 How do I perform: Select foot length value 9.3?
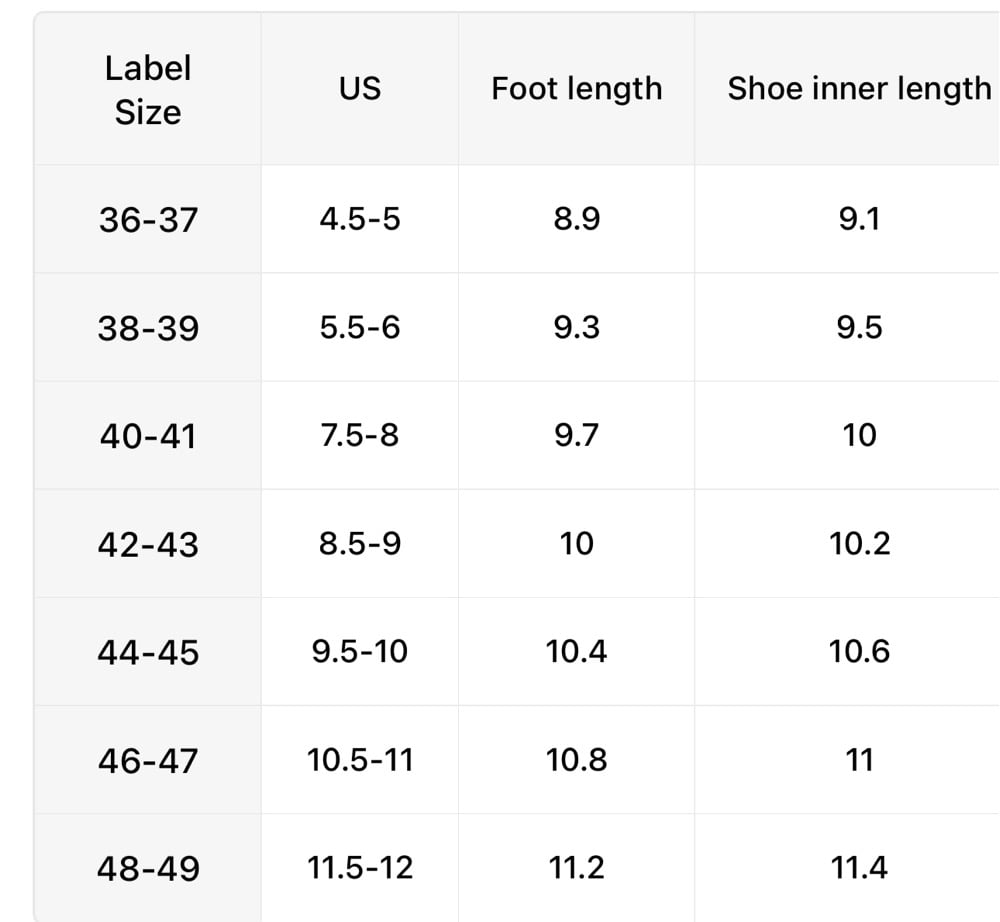(x=577, y=327)
